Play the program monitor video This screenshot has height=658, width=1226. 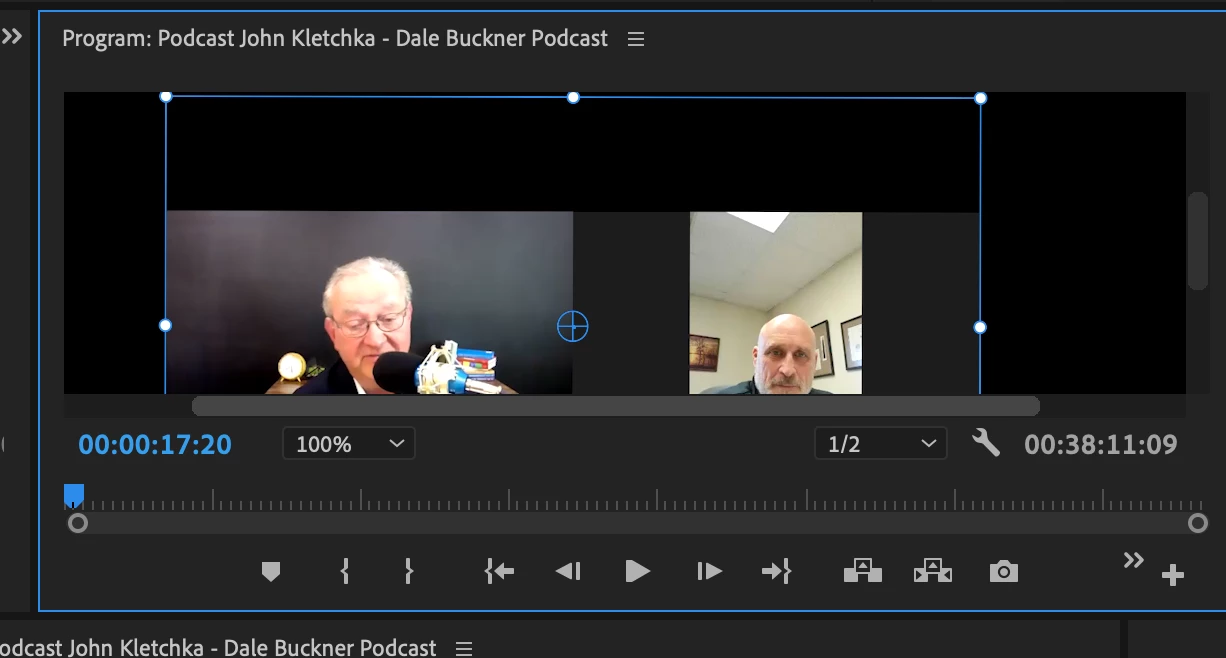637,571
